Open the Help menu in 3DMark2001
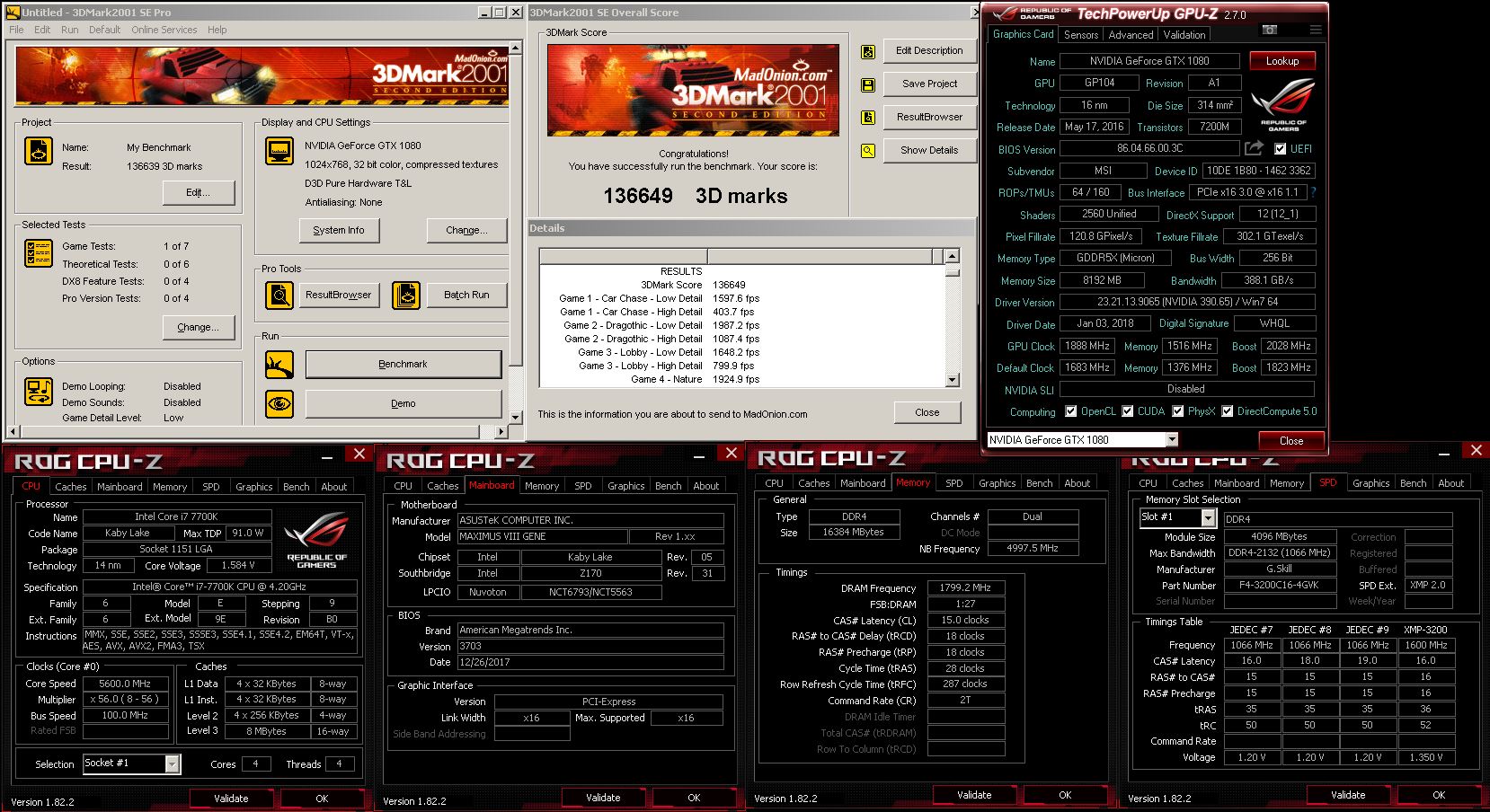 tap(217, 30)
